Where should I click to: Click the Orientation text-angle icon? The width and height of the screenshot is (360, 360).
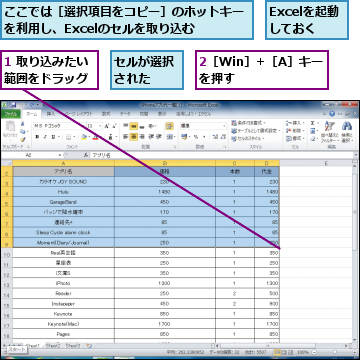click(151, 126)
